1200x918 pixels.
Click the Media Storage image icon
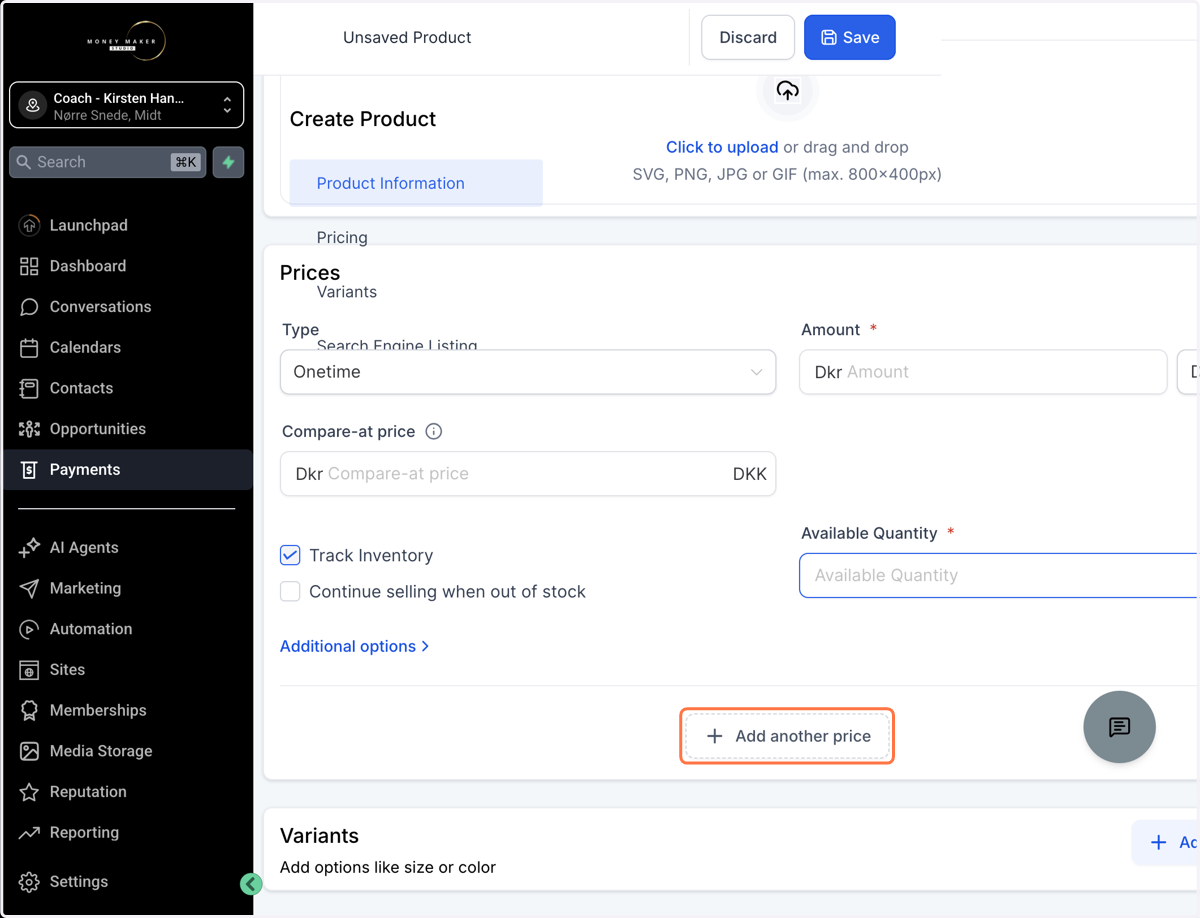[29, 751]
